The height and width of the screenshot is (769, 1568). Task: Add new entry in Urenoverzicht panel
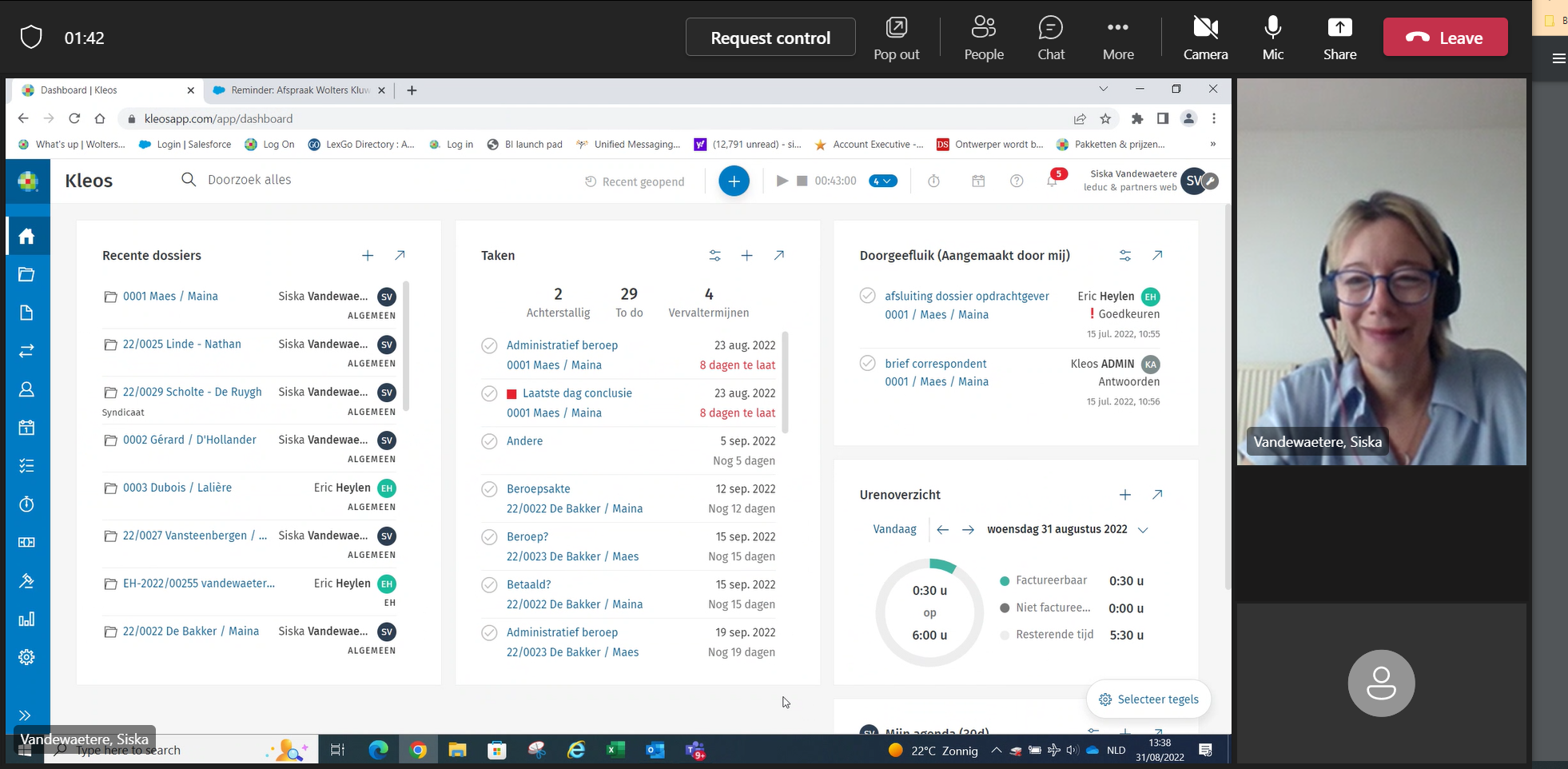point(1124,495)
